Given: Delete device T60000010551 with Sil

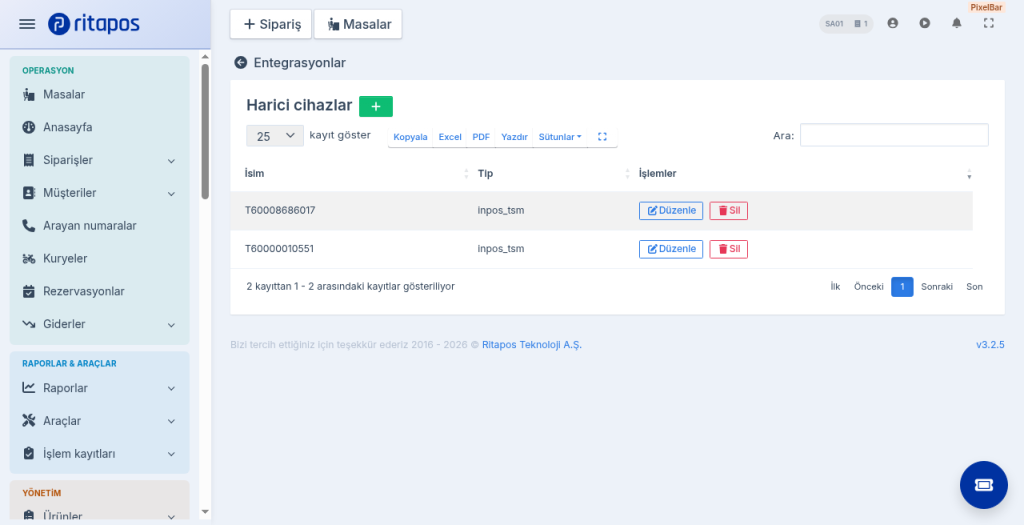Looking at the screenshot, I should coord(728,249).
